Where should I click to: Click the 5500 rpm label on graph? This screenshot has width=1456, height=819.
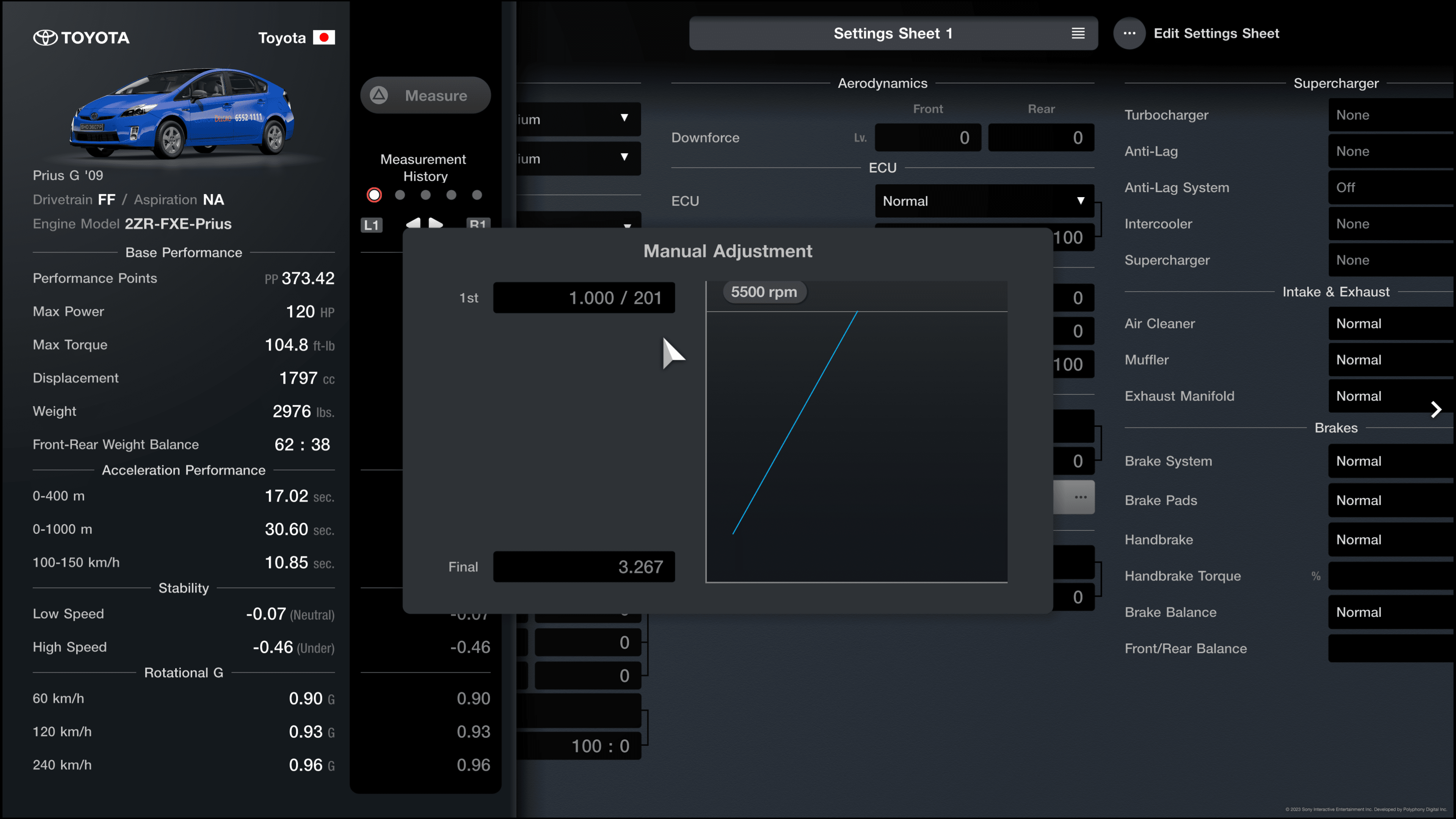tap(764, 292)
